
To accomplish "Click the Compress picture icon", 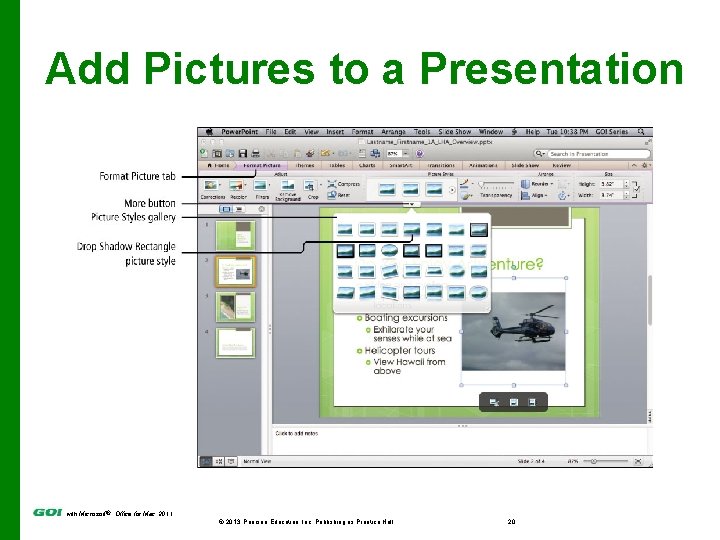I will click(332, 184).
